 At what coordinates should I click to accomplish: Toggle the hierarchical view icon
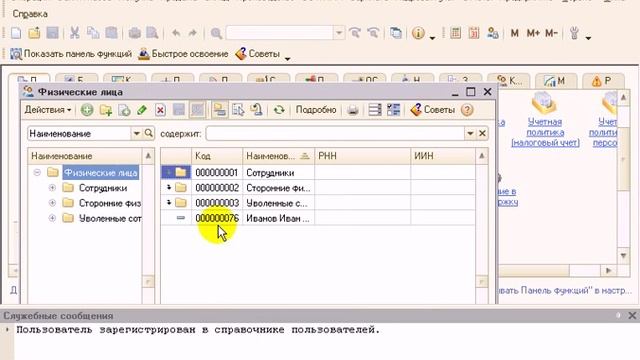click(x=220, y=110)
